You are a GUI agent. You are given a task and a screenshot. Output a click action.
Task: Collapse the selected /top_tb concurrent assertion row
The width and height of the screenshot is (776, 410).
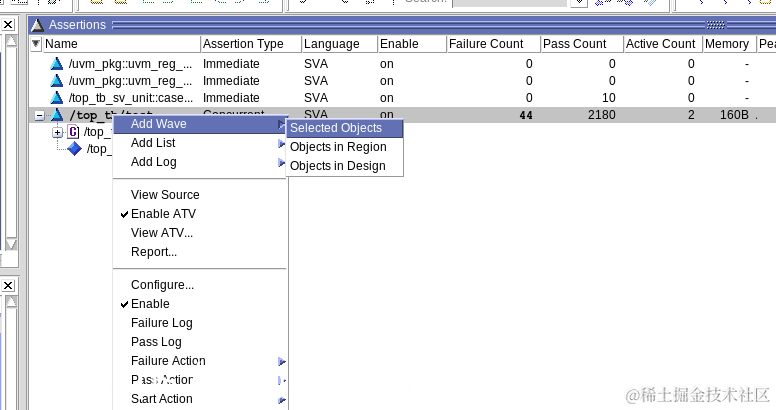[39, 116]
